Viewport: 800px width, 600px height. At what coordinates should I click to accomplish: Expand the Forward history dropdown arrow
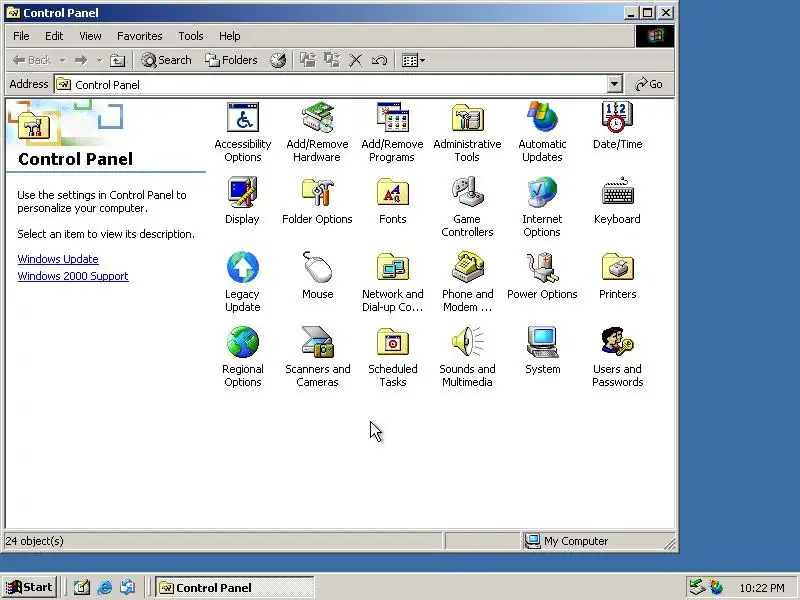pos(99,61)
